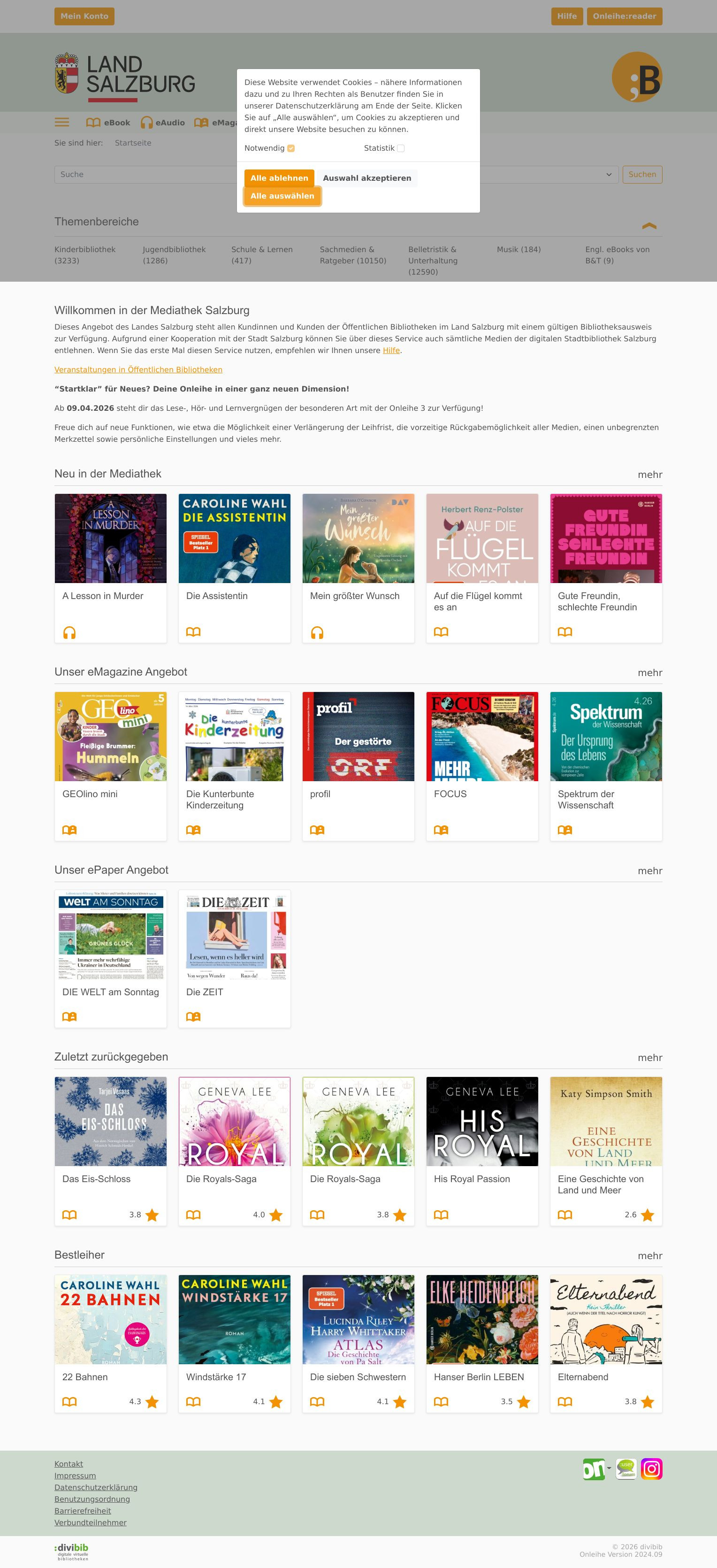Open the search category dropdown arrow
Image resolution: width=717 pixels, height=1568 pixels.
609,175
